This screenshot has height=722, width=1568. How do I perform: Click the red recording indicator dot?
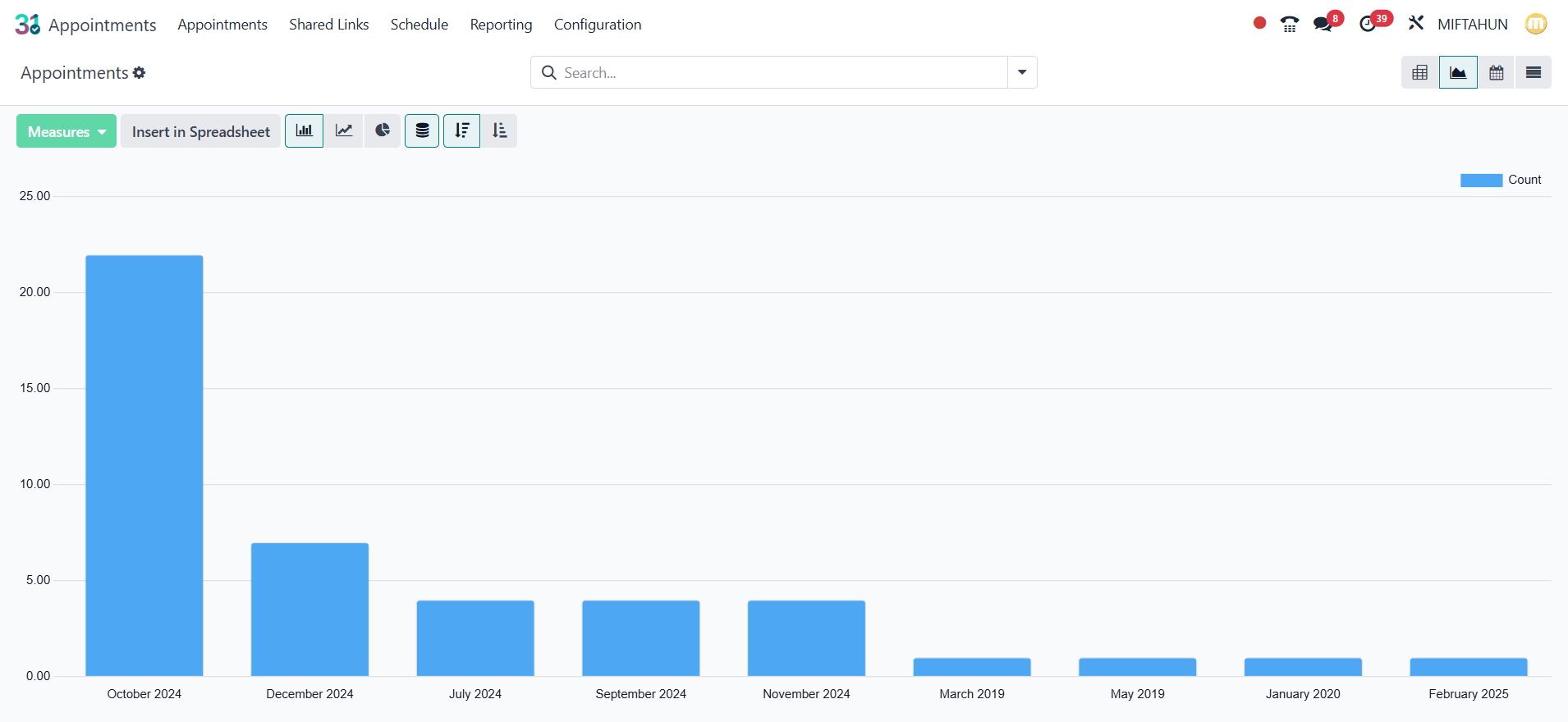pyautogui.click(x=1259, y=23)
